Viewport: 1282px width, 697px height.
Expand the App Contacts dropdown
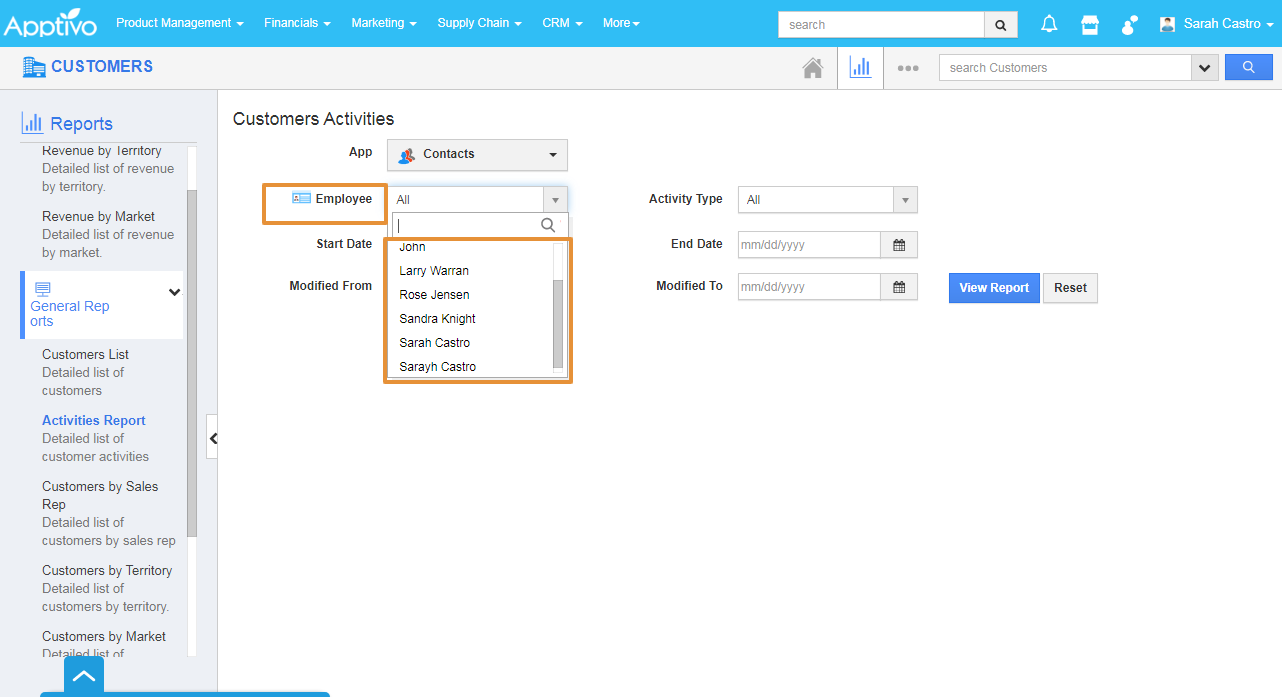coord(477,155)
